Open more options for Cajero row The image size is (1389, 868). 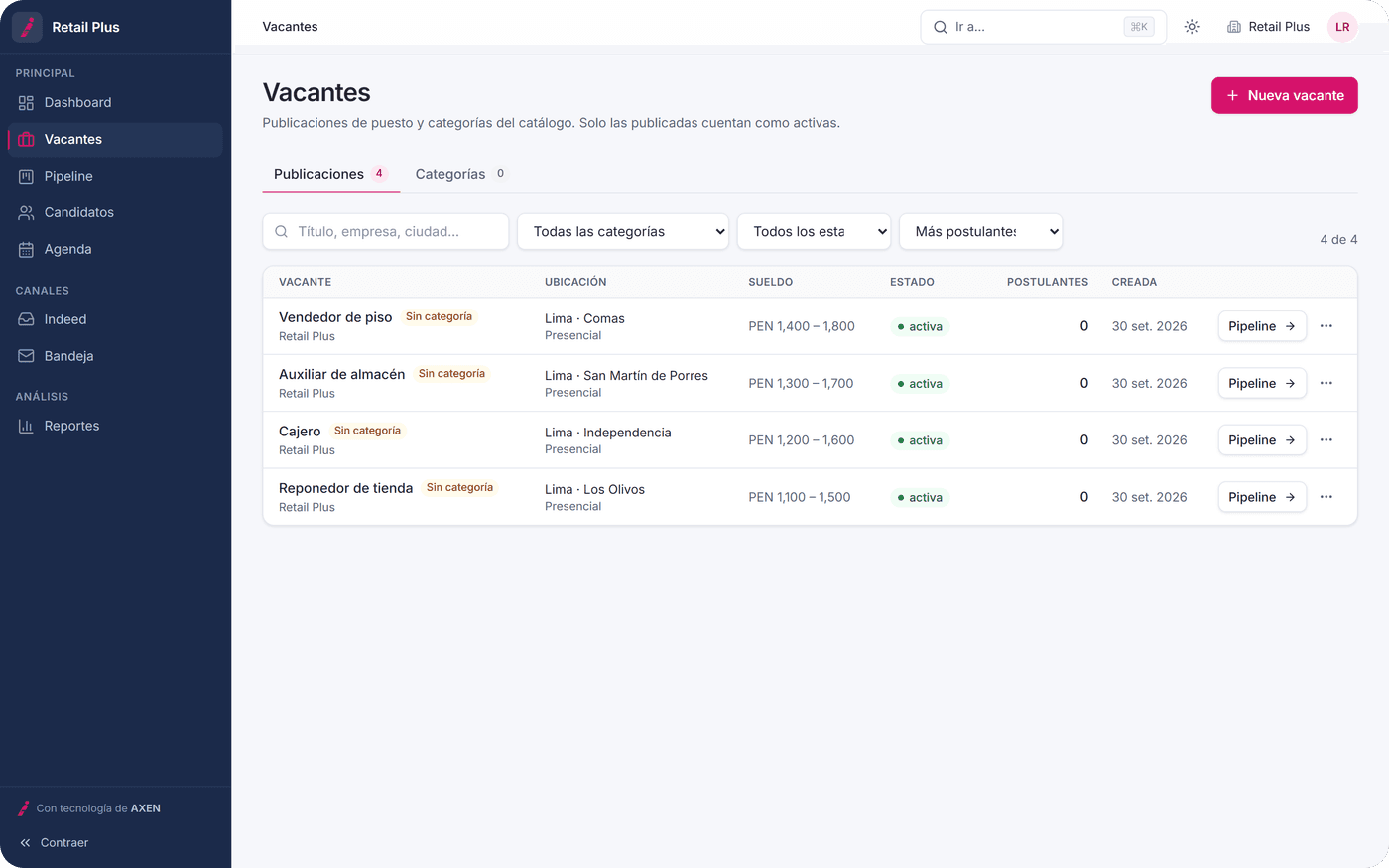coord(1326,440)
